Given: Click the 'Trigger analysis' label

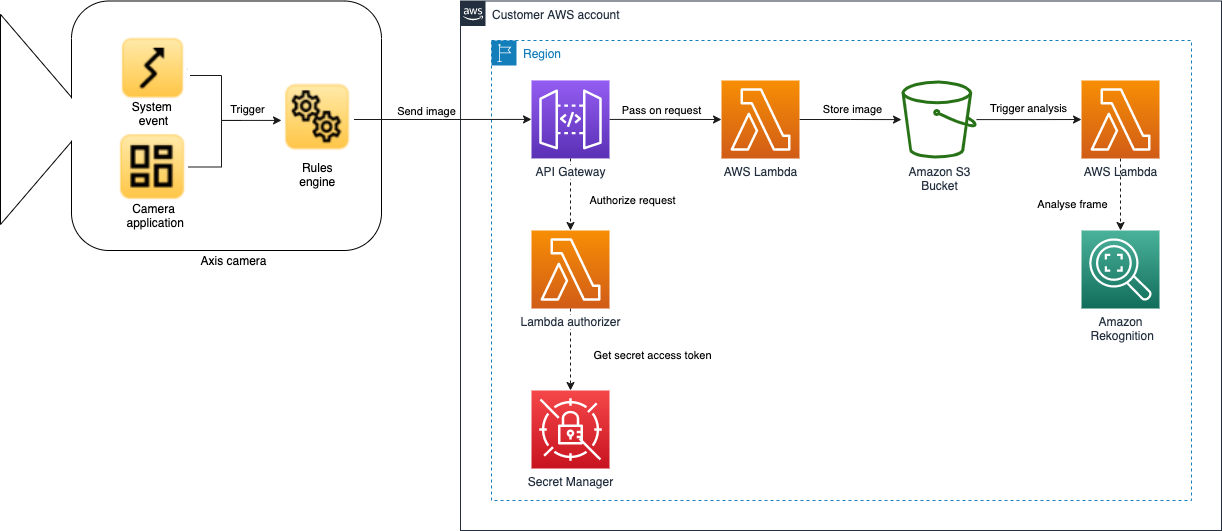Looking at the screenshot, I should (1028, 108).
